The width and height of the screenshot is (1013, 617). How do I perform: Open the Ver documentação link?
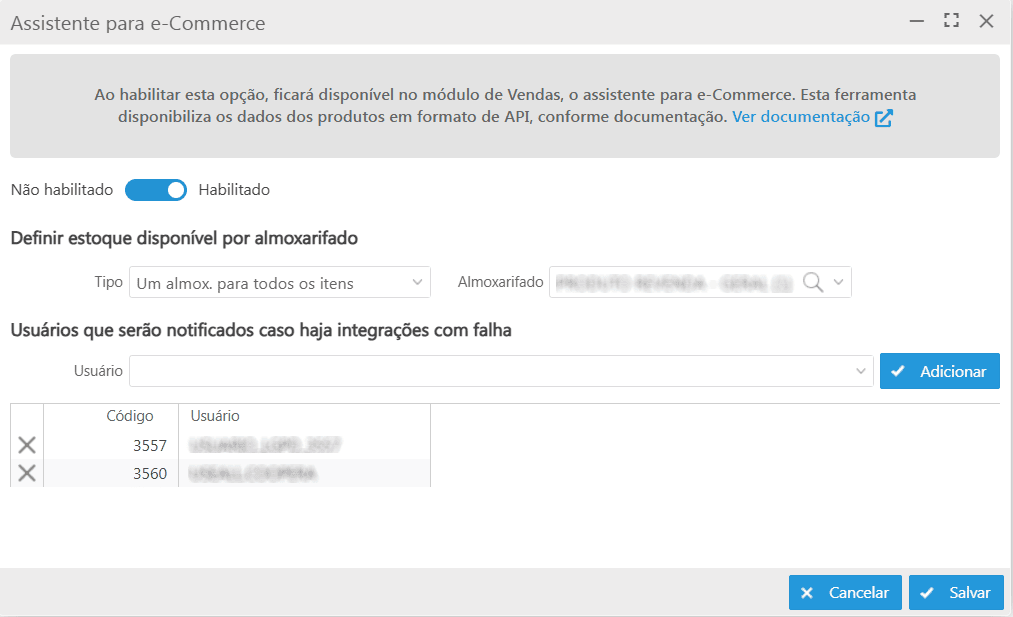point(800,118)
